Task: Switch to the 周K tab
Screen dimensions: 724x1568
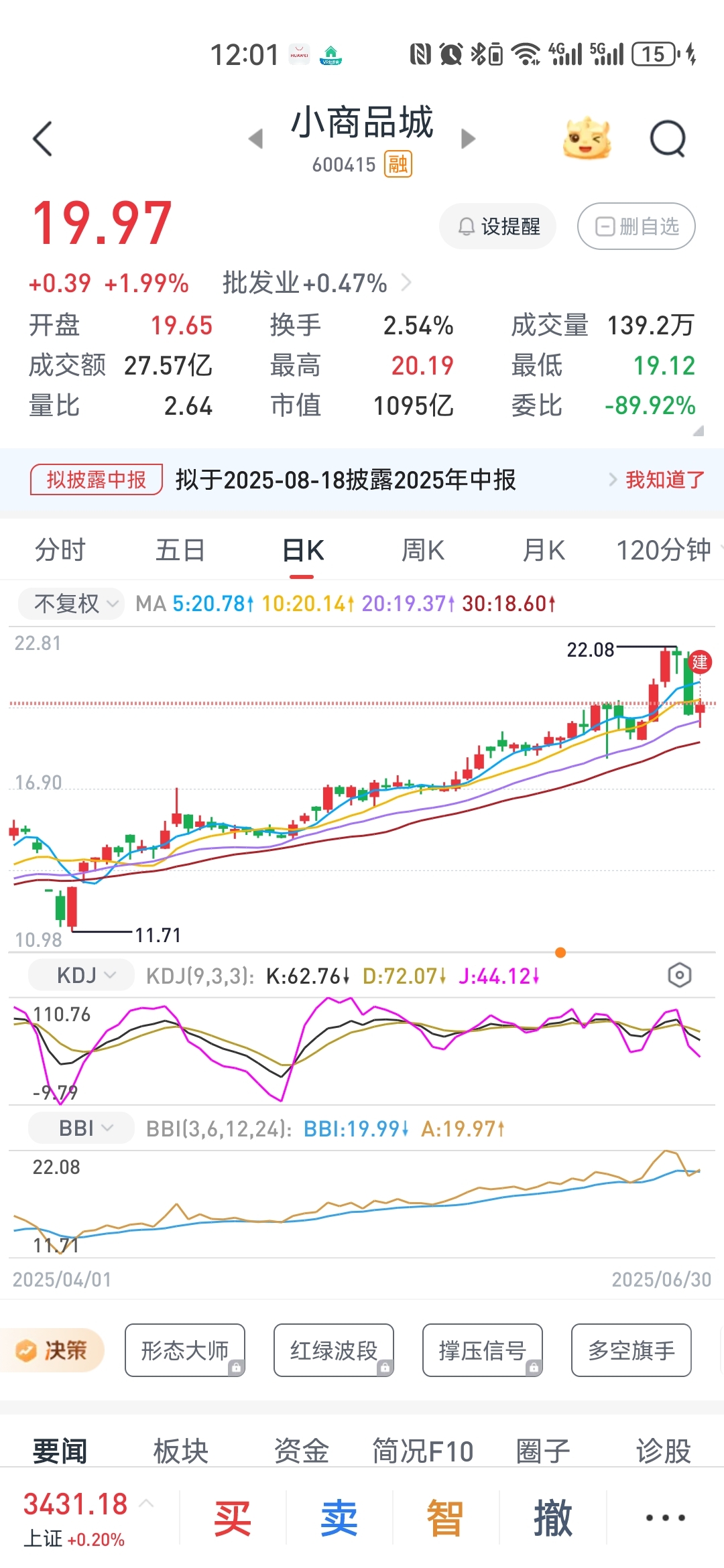Action: click(423, 550)
